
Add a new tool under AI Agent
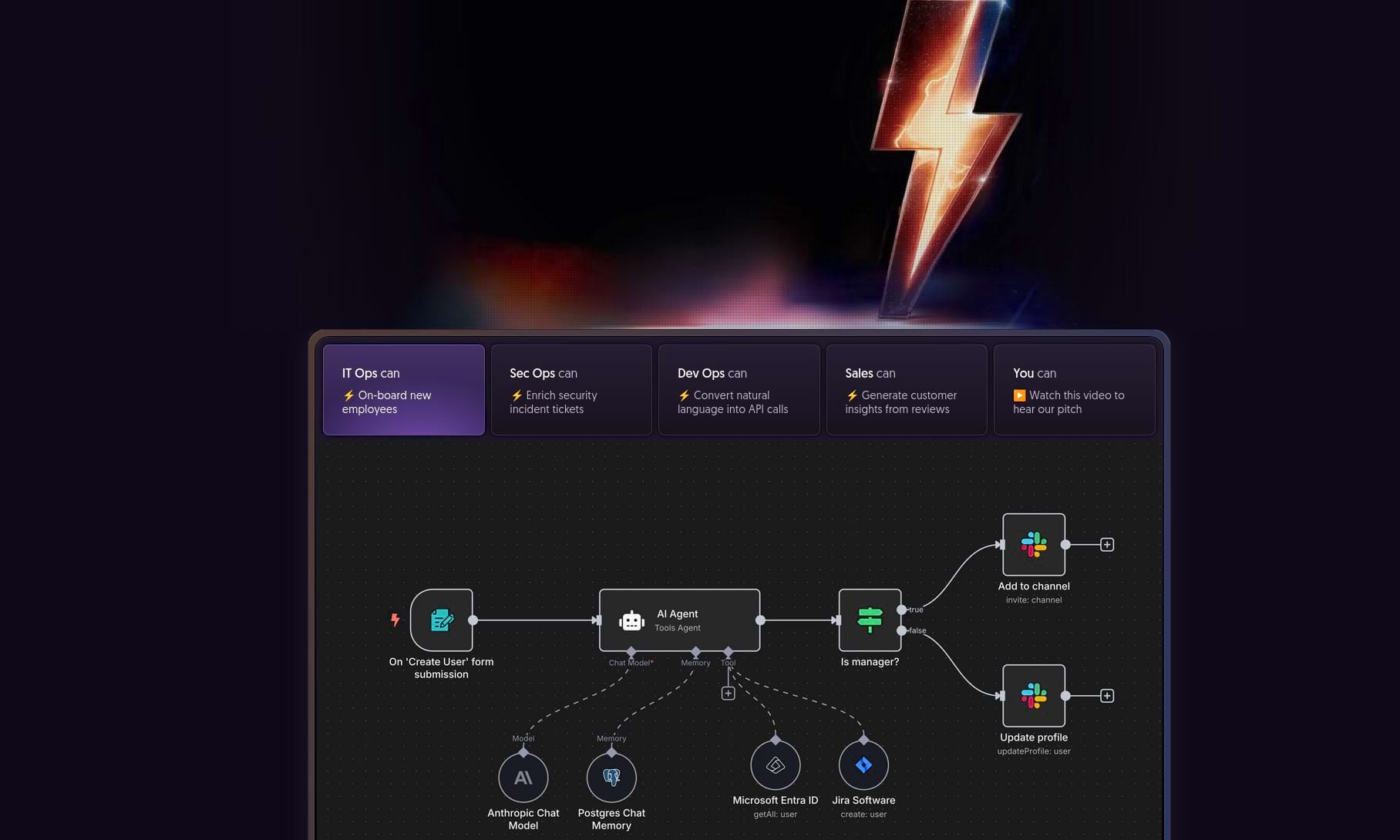(x=728, y=694)
